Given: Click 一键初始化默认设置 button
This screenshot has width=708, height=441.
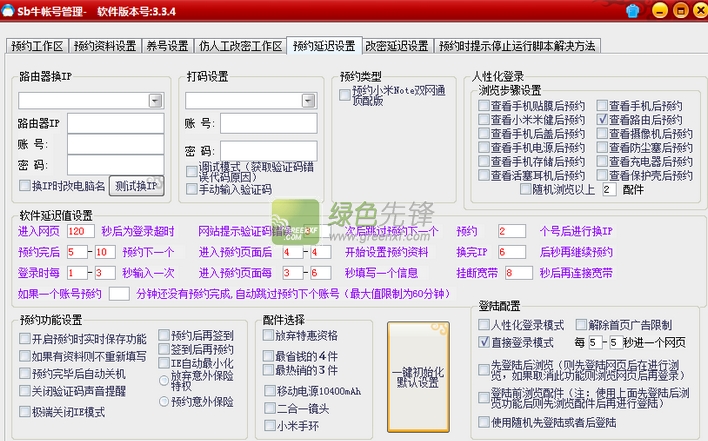Looking at the screenshot, I should [x=418, y=377].
